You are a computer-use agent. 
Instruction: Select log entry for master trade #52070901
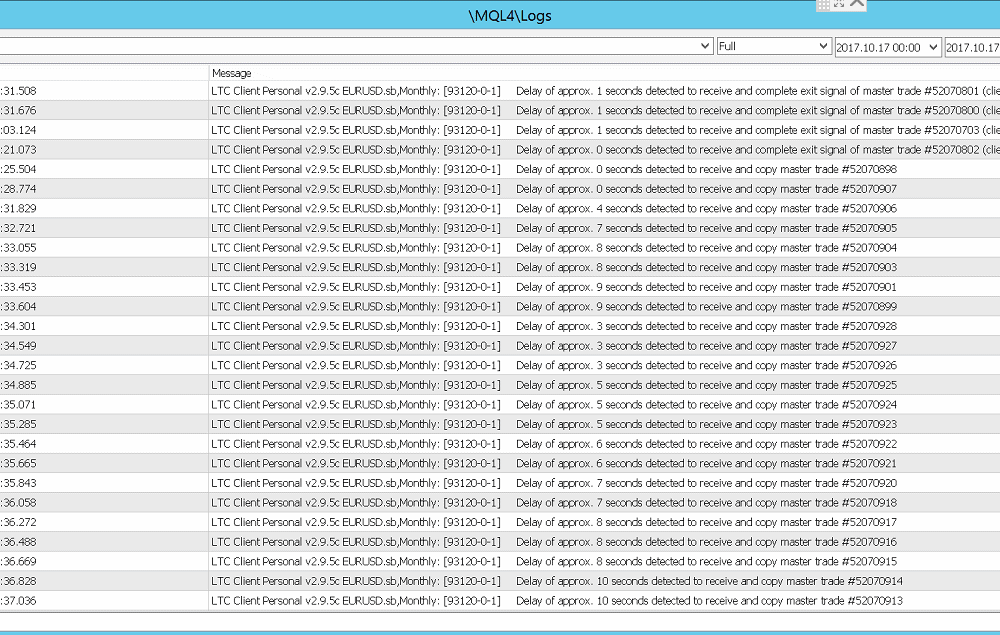coord(500,287)
